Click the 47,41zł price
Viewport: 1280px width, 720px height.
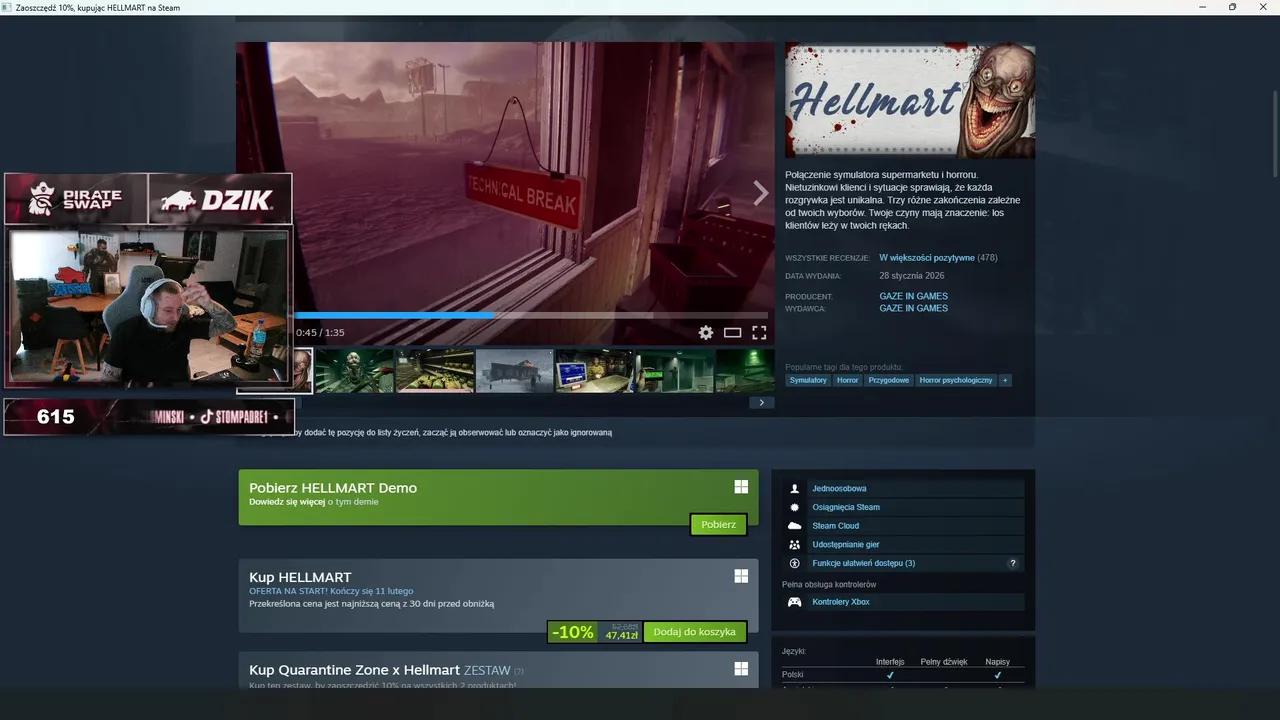click(x=621, y=636)
